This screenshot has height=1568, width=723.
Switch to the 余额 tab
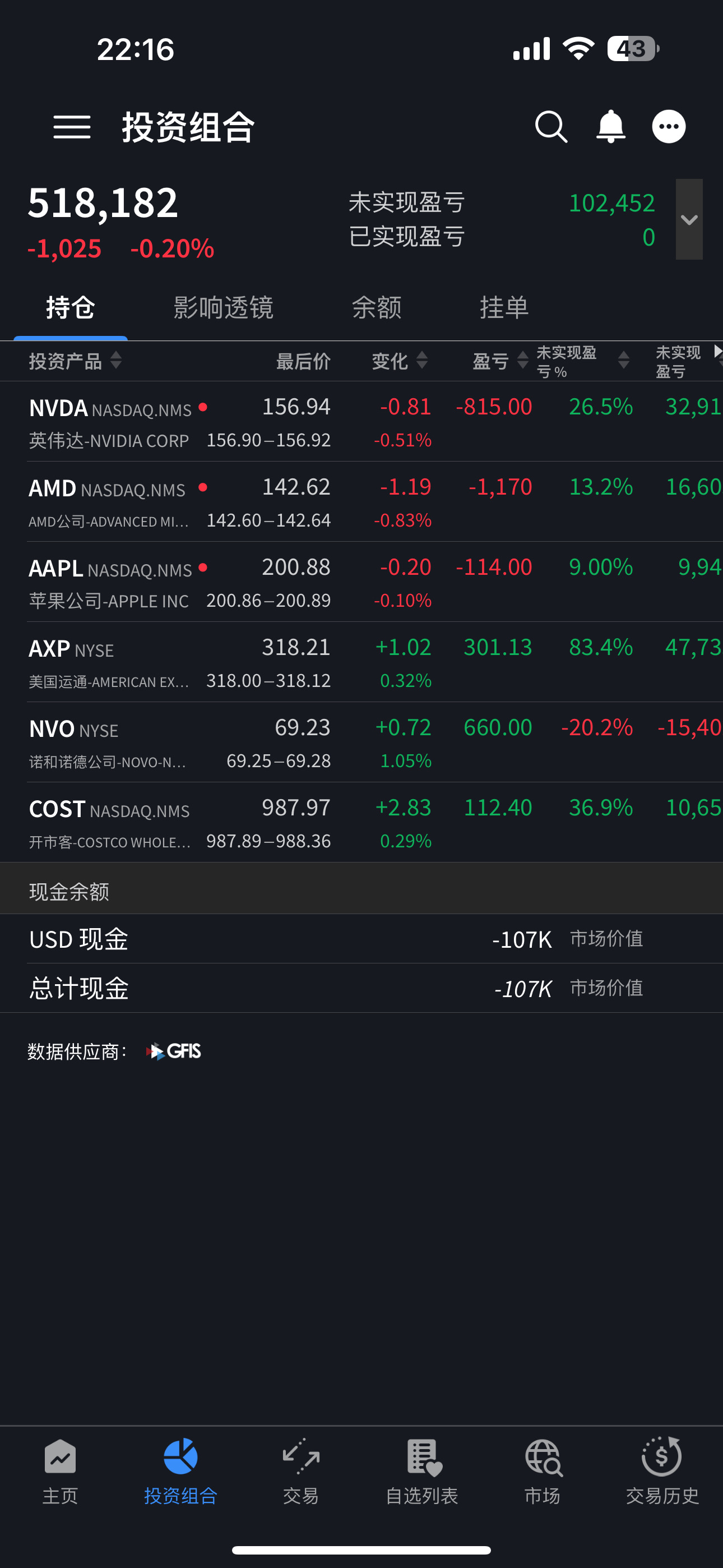point(377,307)
